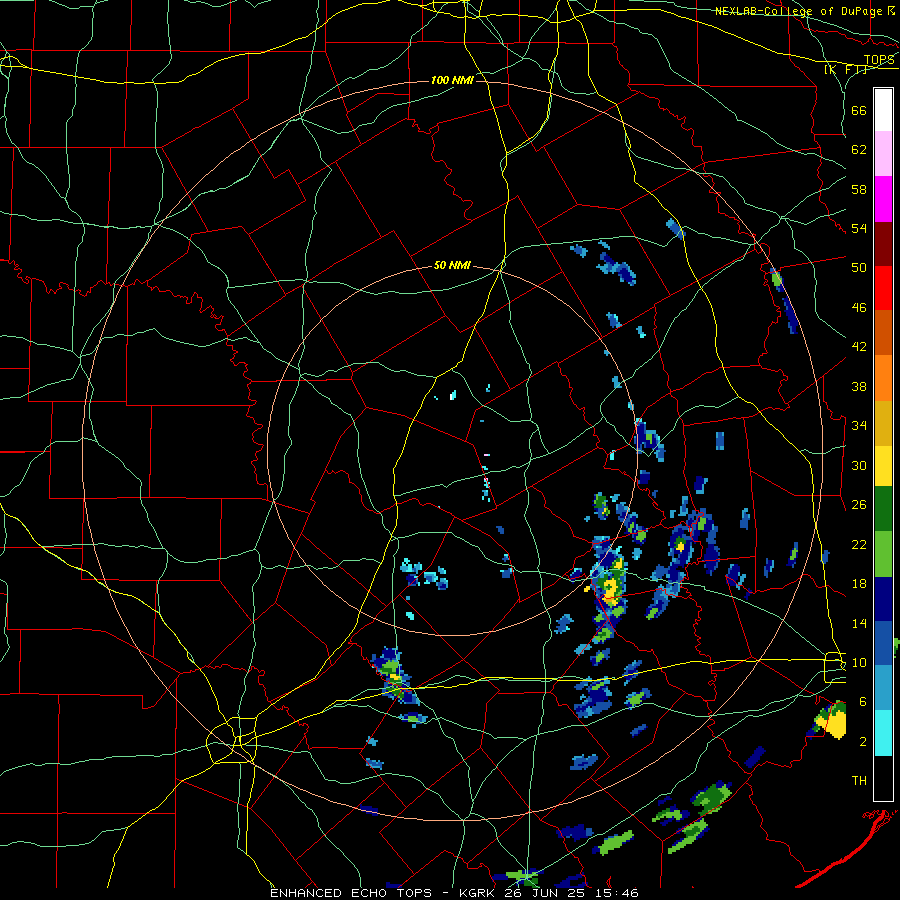Click the 100 NMI range ring label
This screenshot has height=900, width=900.
pyautogui.click(x=452, y=80)
